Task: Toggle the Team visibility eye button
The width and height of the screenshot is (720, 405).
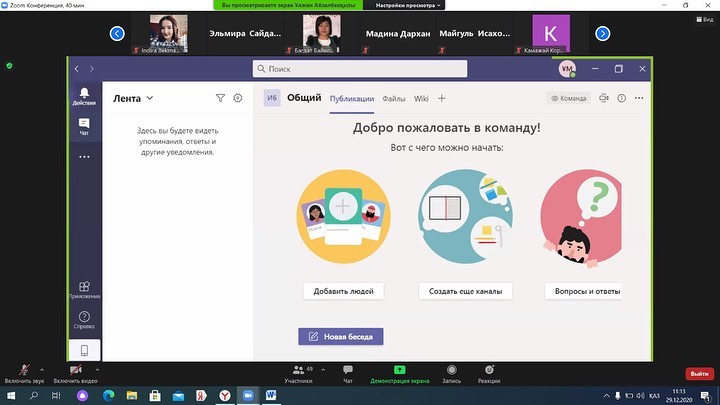Action: (x=568, y=98)
